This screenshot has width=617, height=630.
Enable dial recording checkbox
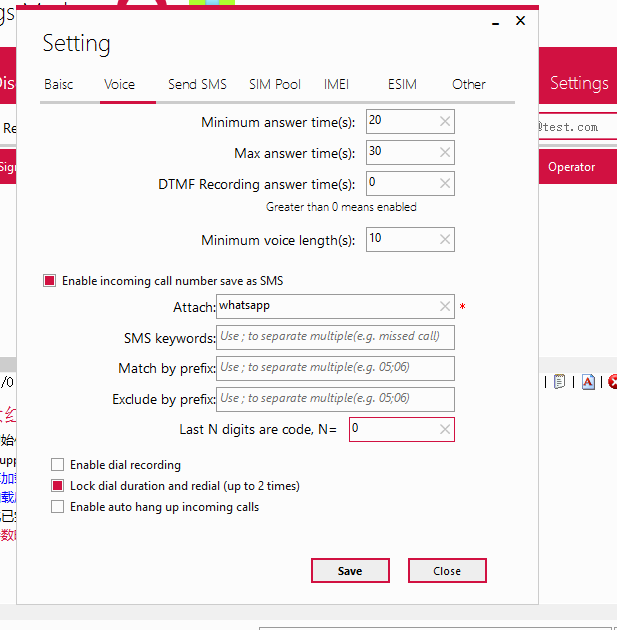click(57, 464)
